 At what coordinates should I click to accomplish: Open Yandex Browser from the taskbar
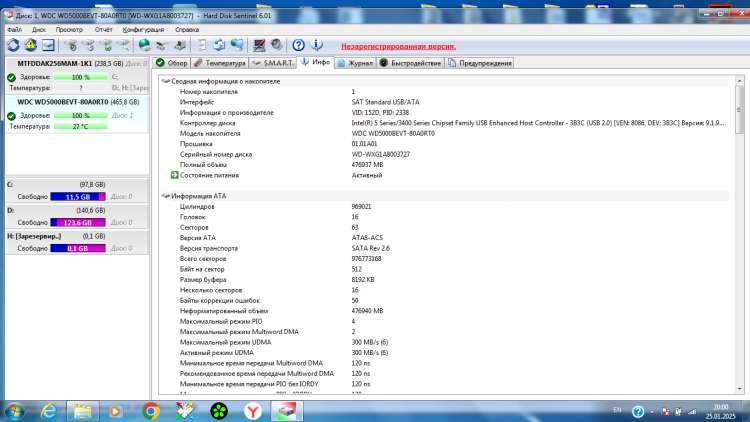pyautogui.click(x=253, y=411)
